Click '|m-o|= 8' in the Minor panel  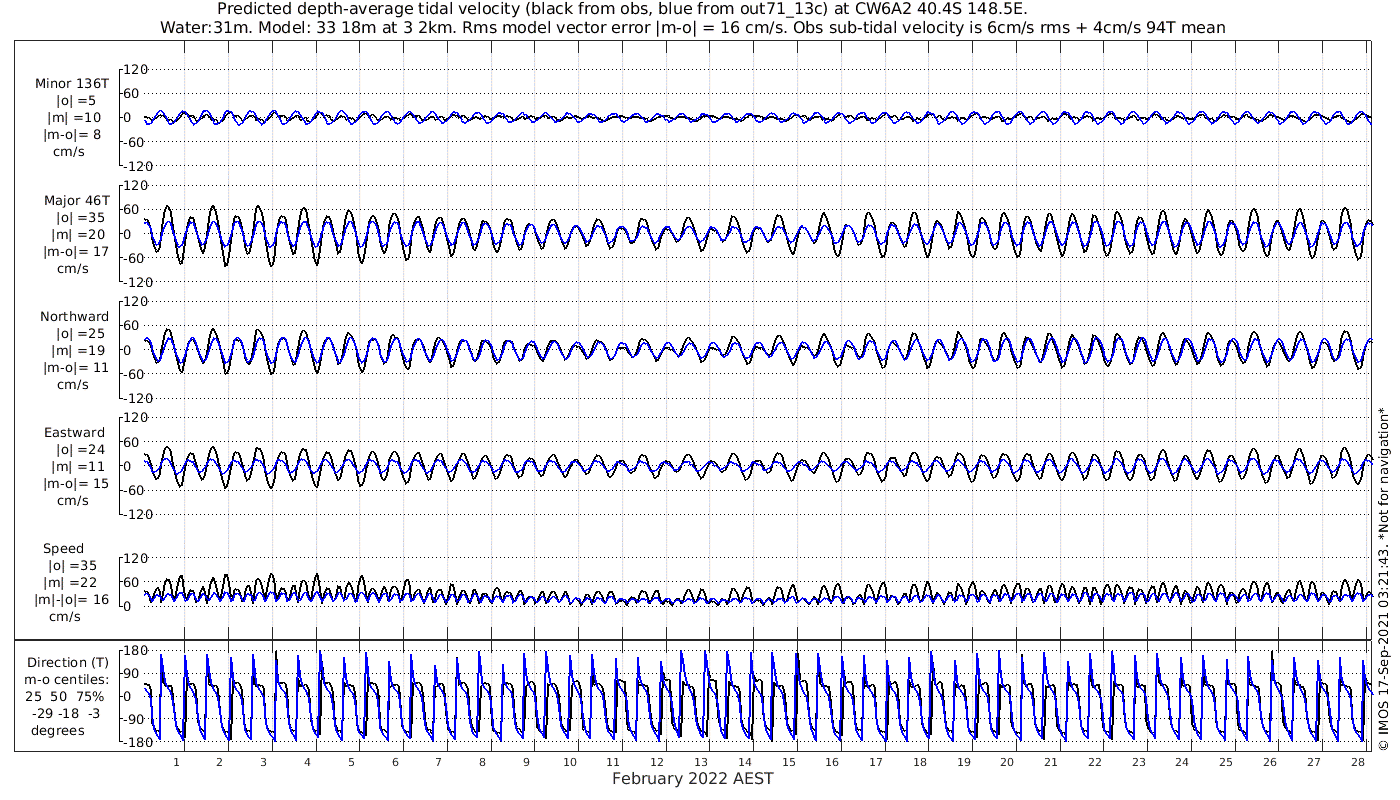[72, 135]
